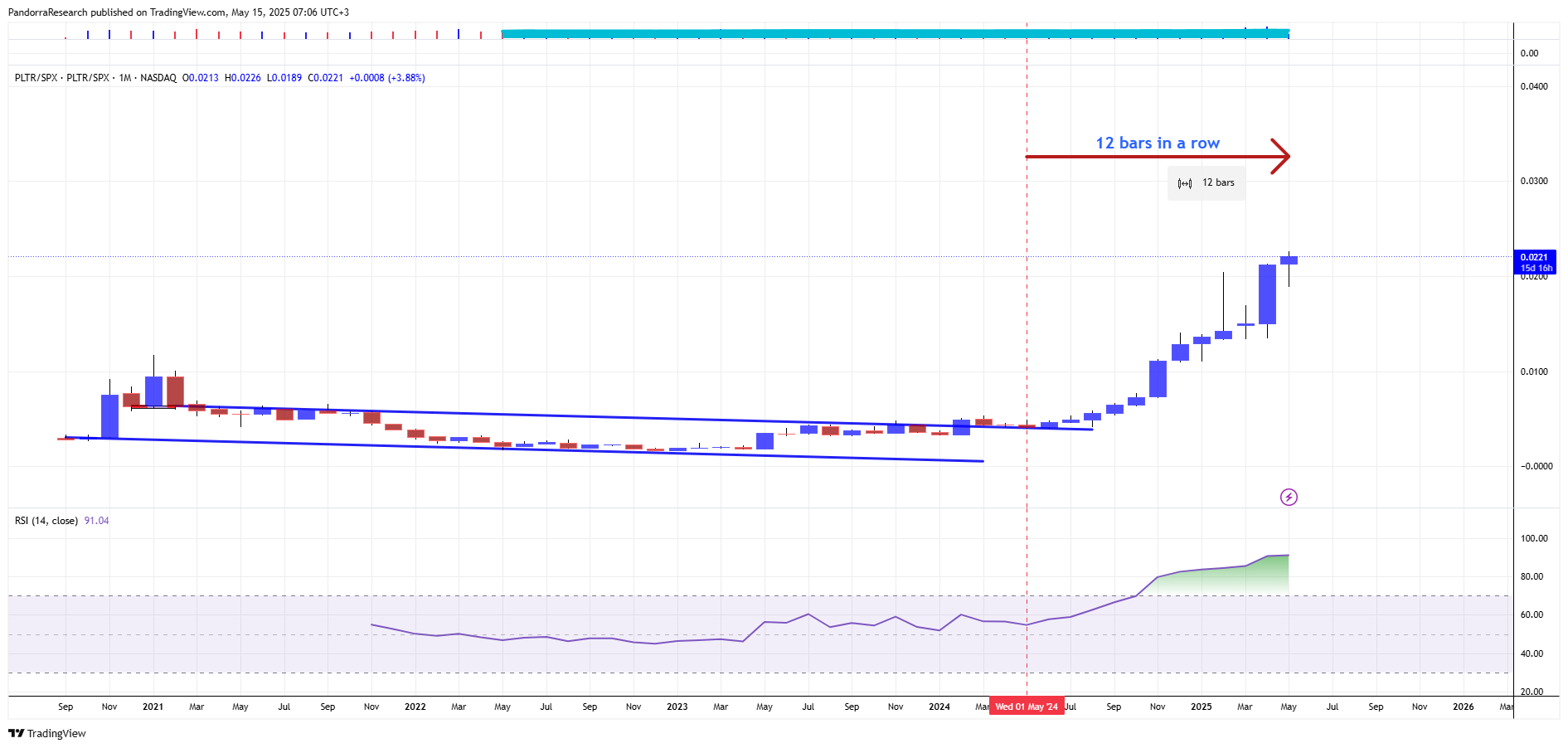Click the high value H0.0226

click(x=243, y=78)
